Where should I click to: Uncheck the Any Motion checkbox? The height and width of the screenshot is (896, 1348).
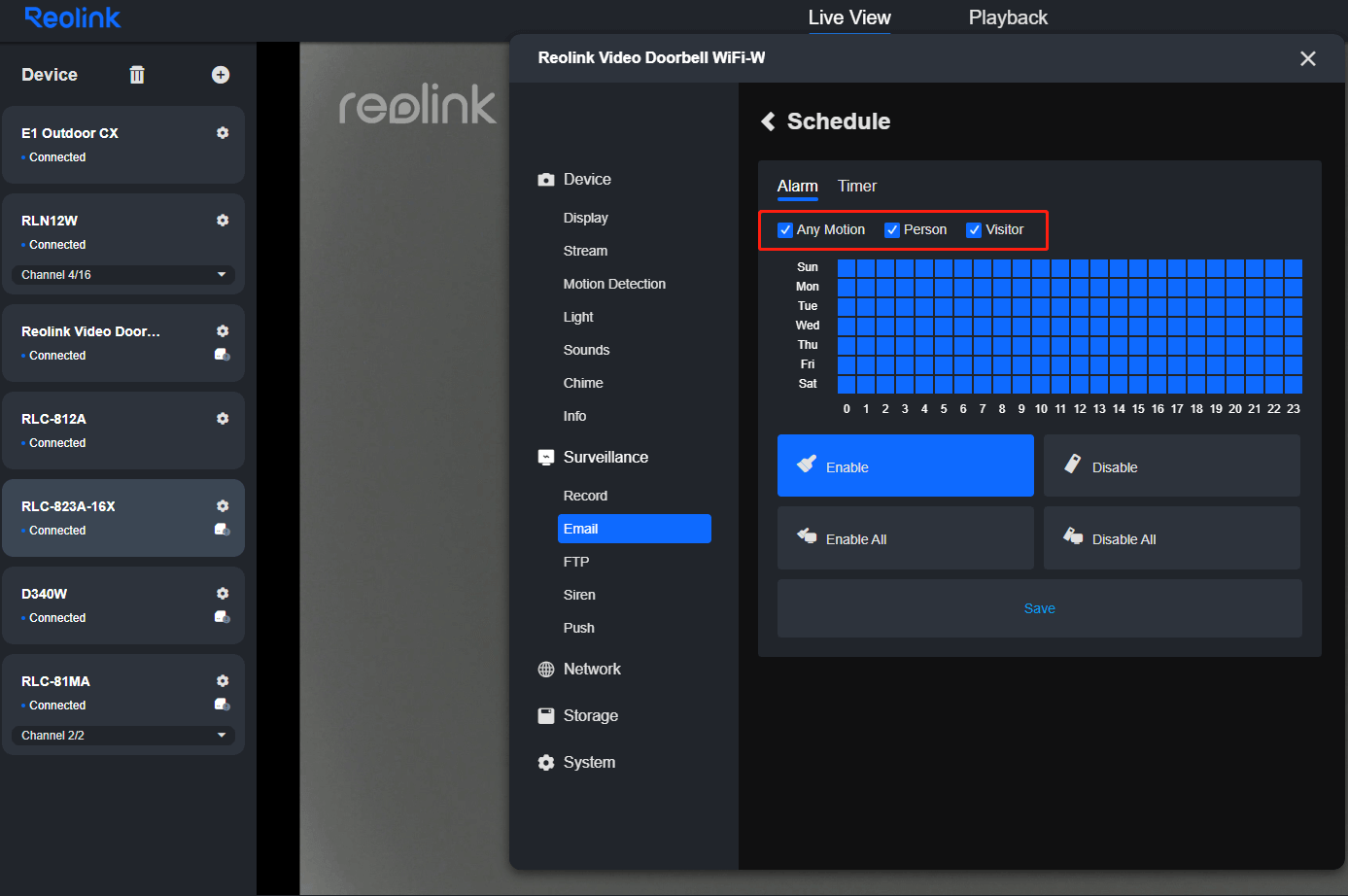785,230
